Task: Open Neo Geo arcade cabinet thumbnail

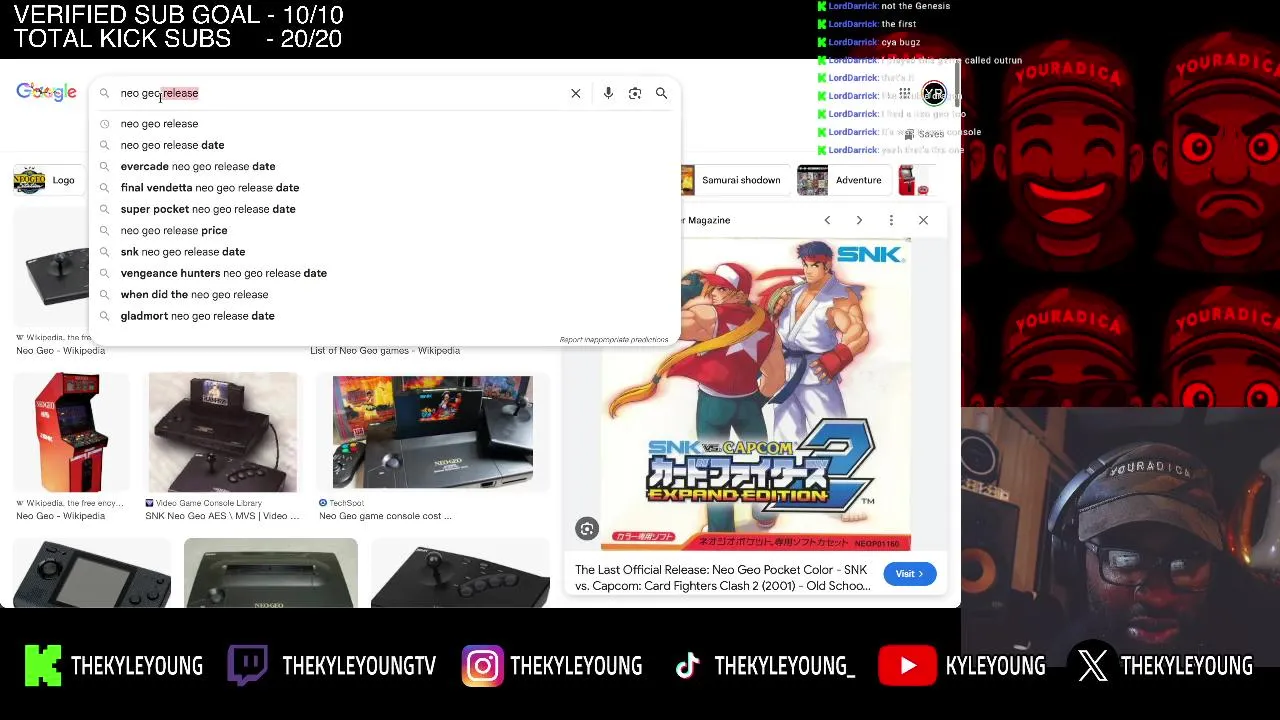Action: click(x=72, y=432)
